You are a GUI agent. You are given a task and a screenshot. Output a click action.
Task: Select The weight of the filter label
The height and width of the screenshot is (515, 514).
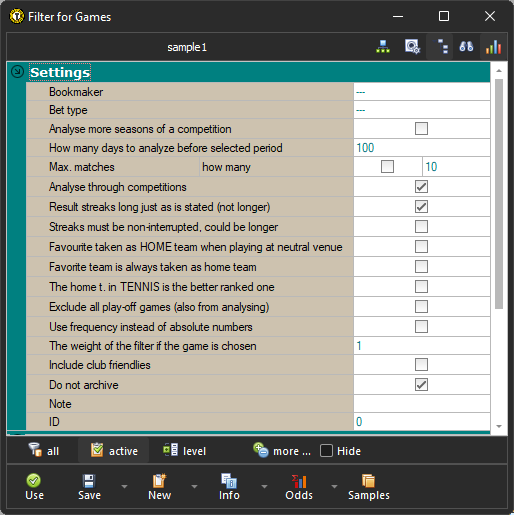[153, 346]
